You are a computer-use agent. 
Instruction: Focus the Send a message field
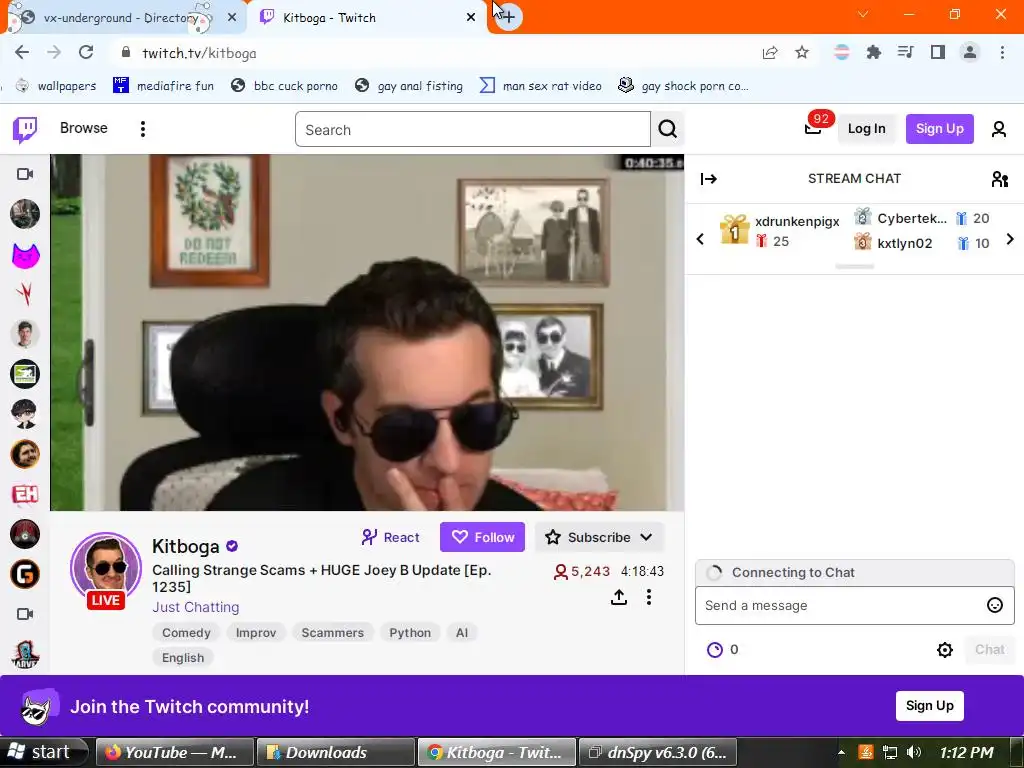pyautogui.click(x=854, y=605)
